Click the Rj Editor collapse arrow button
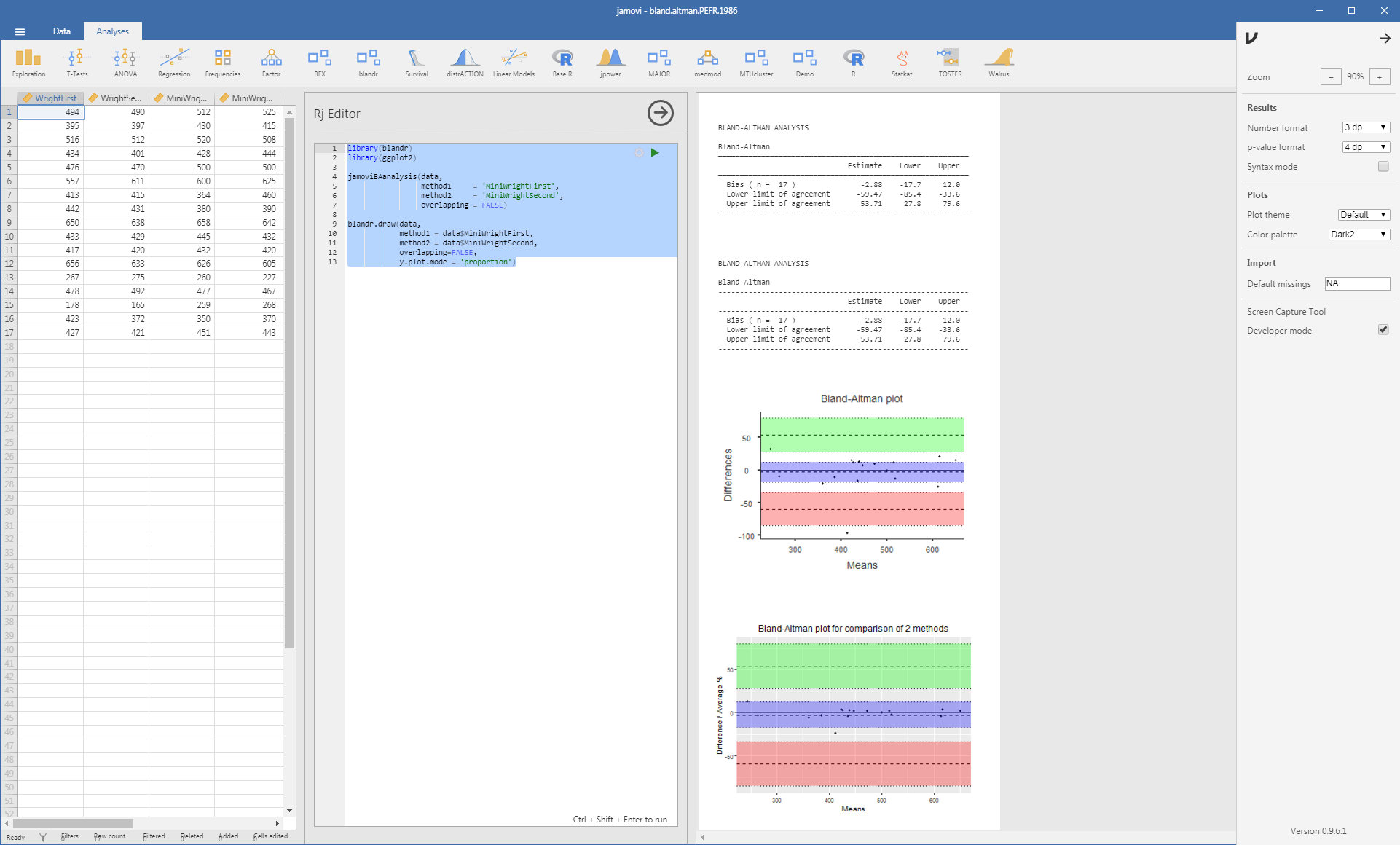 point(660,113)
